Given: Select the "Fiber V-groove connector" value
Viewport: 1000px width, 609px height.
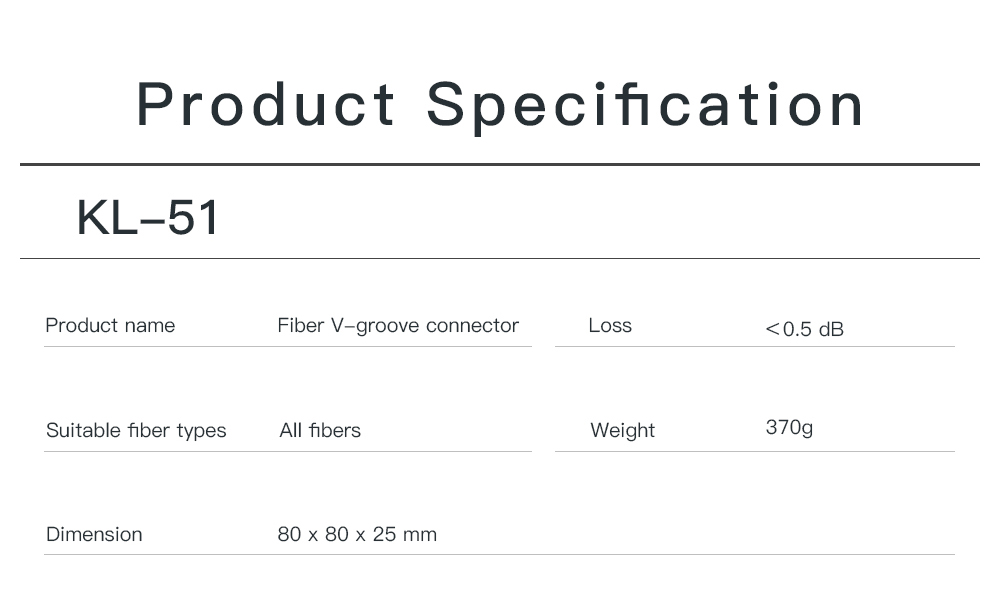Looking at the screenshot, I should pos(398,325).
